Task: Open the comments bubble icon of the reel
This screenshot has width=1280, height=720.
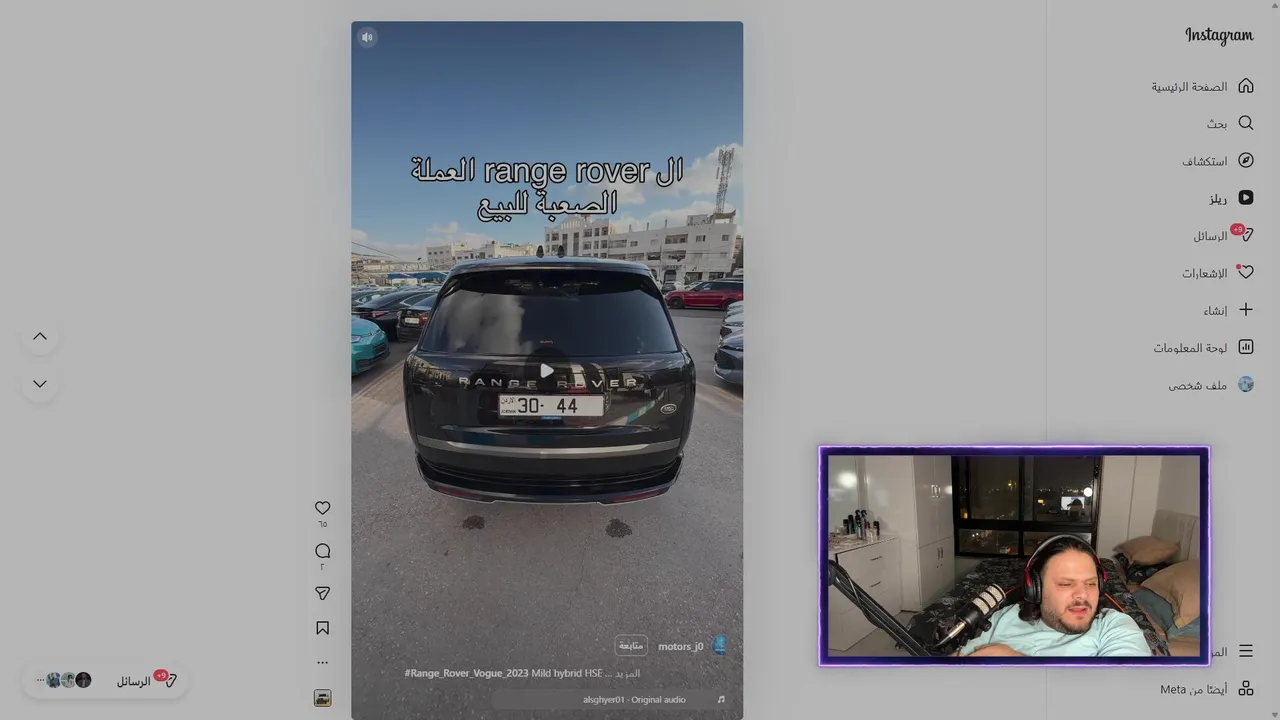Action: 322,551
